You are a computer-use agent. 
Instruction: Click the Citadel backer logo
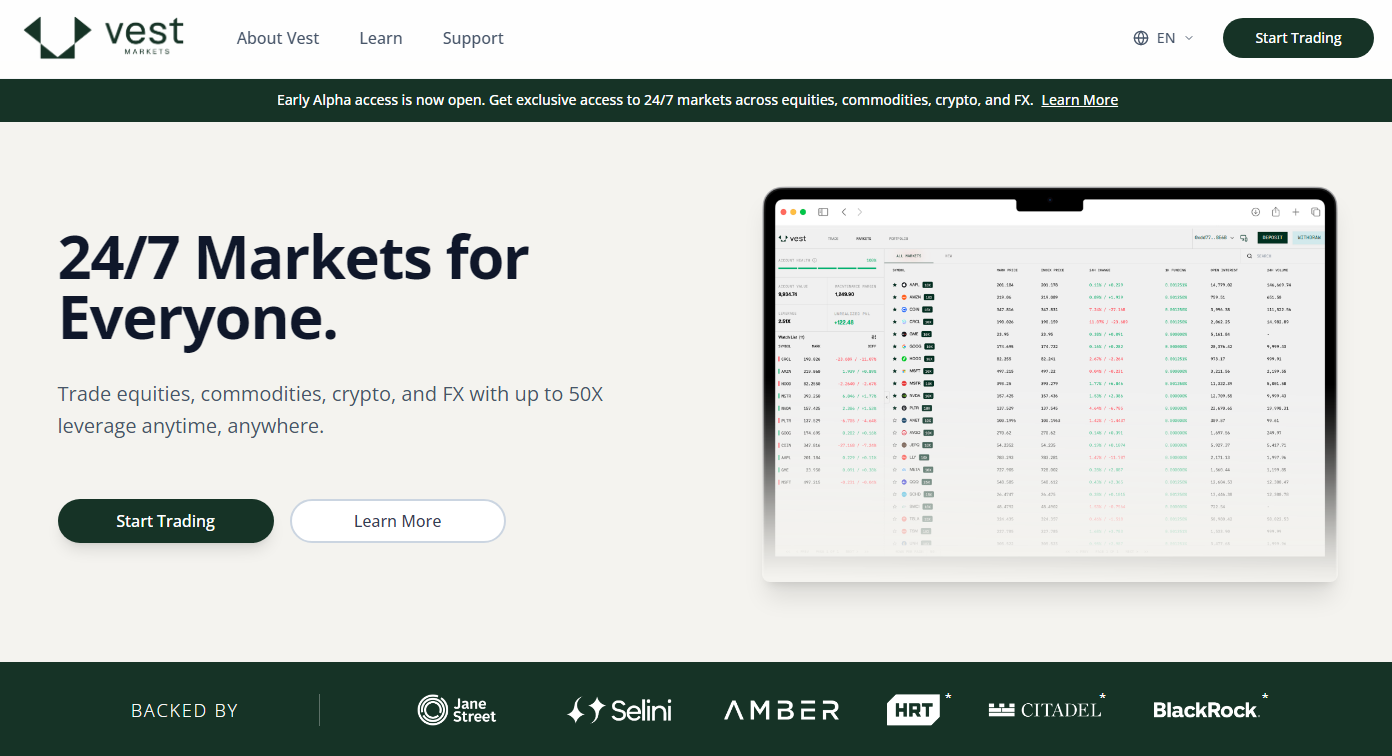pyautogui.click(x=1045, y=710)
